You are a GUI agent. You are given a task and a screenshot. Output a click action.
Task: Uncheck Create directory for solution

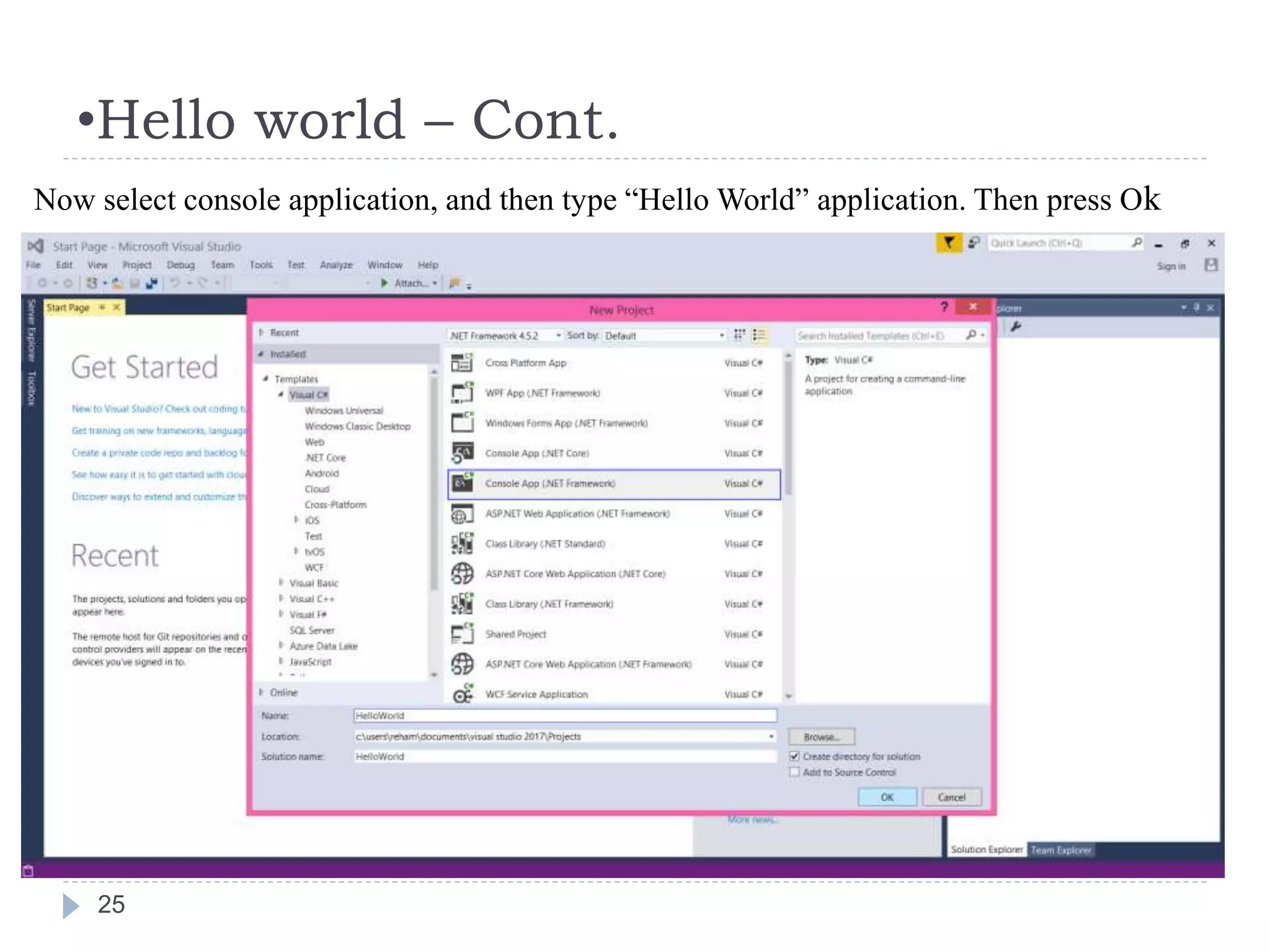tap(794, 756)
